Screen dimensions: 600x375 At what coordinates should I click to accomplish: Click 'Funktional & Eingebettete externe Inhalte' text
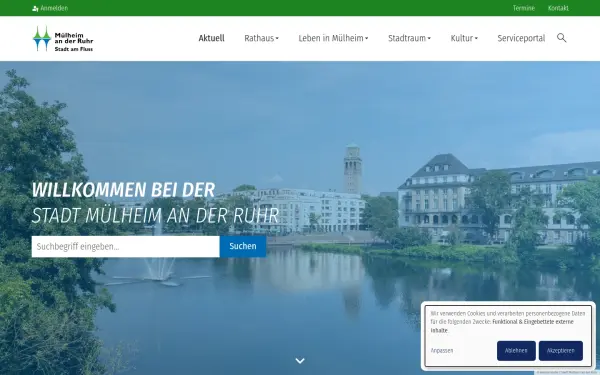(502, 326)
